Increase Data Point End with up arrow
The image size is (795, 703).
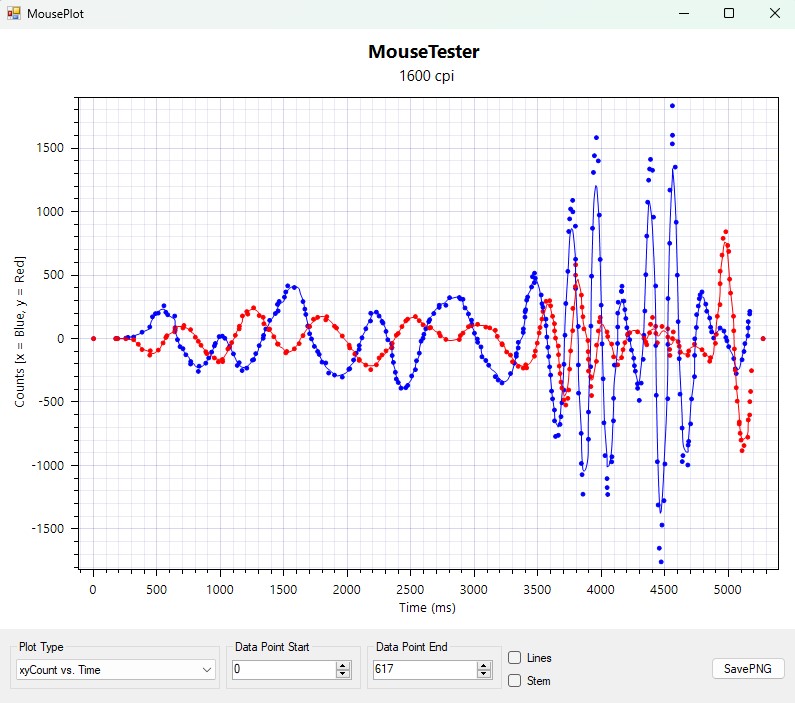point(485,665)
